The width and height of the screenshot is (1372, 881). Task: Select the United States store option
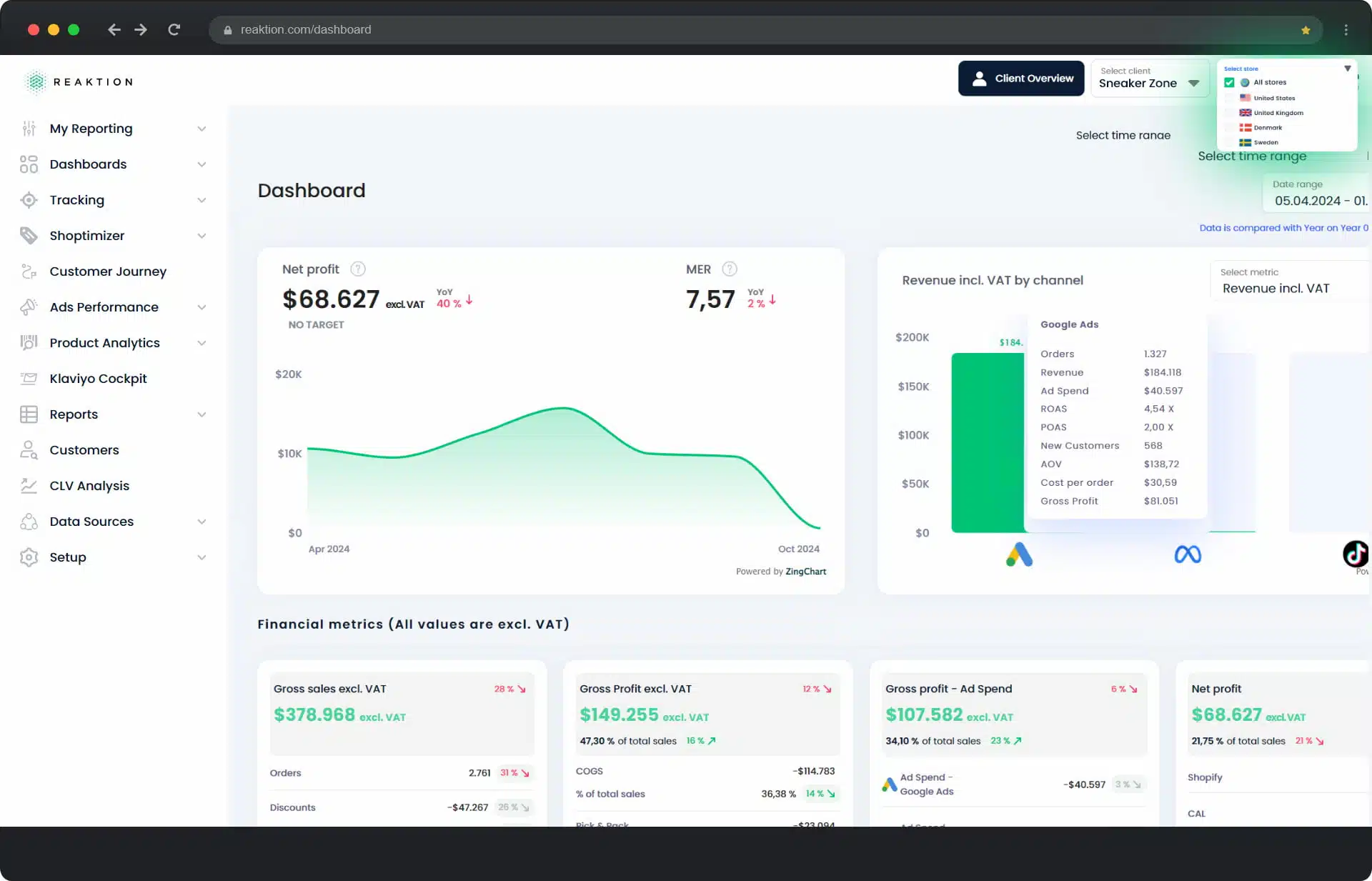pos(1269,98)
